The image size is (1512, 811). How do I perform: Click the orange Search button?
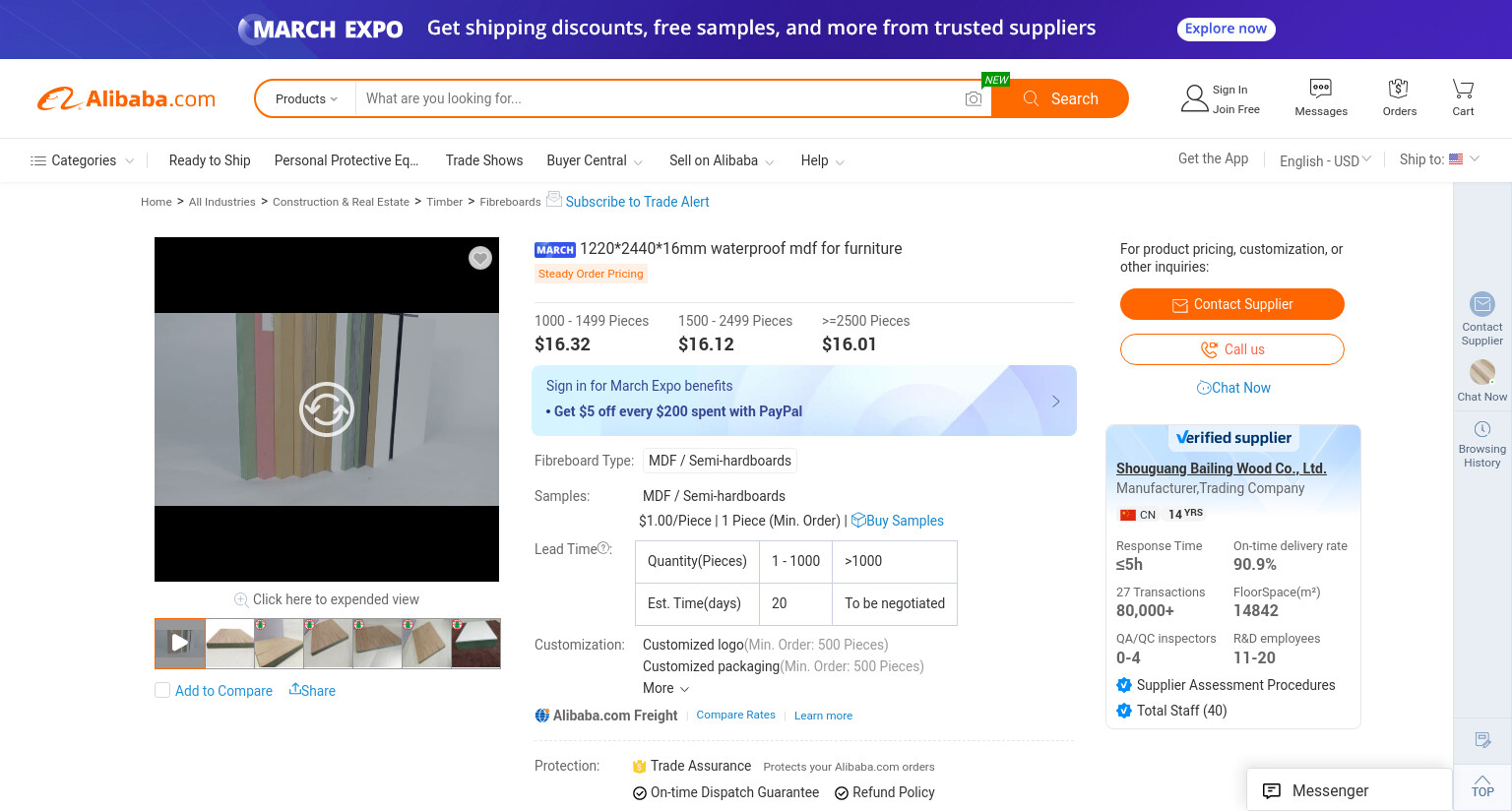coord(1060,98)
